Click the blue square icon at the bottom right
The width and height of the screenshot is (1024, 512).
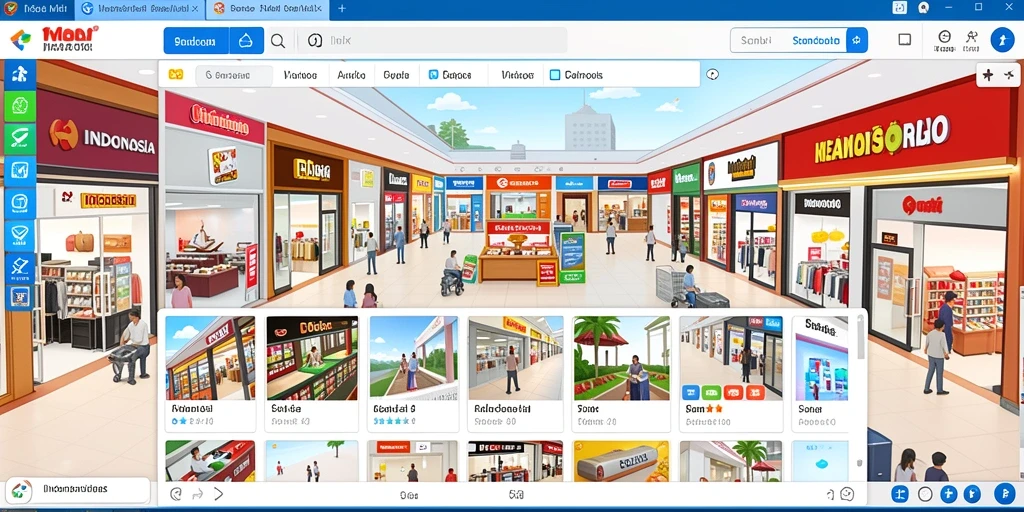pyautogui.click(x=901, y=494)
